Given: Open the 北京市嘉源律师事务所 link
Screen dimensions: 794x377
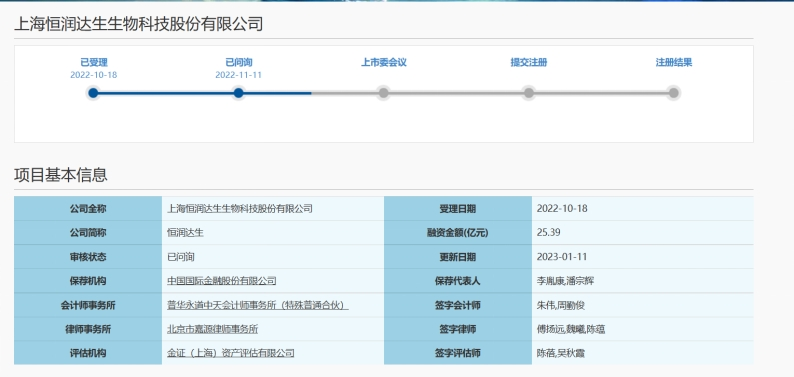Looking at the screenshot, I should click(213, 329).
